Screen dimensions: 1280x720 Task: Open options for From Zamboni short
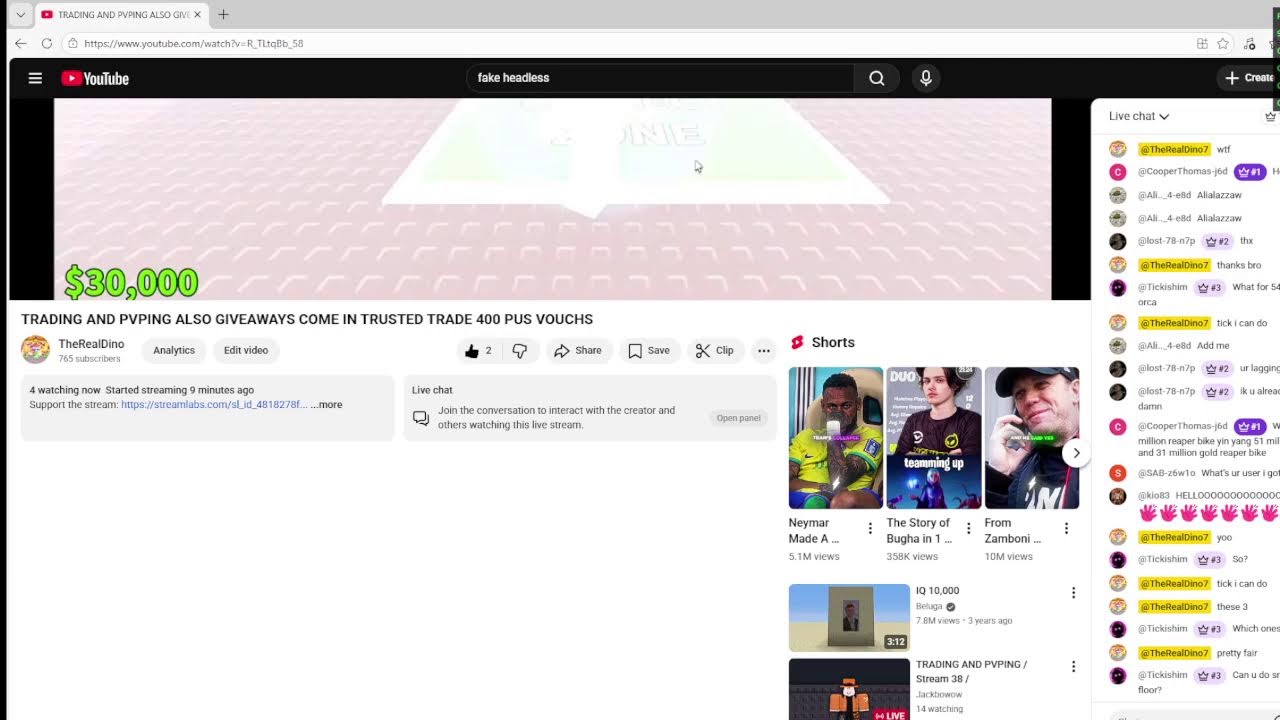tap(1066, 528)
